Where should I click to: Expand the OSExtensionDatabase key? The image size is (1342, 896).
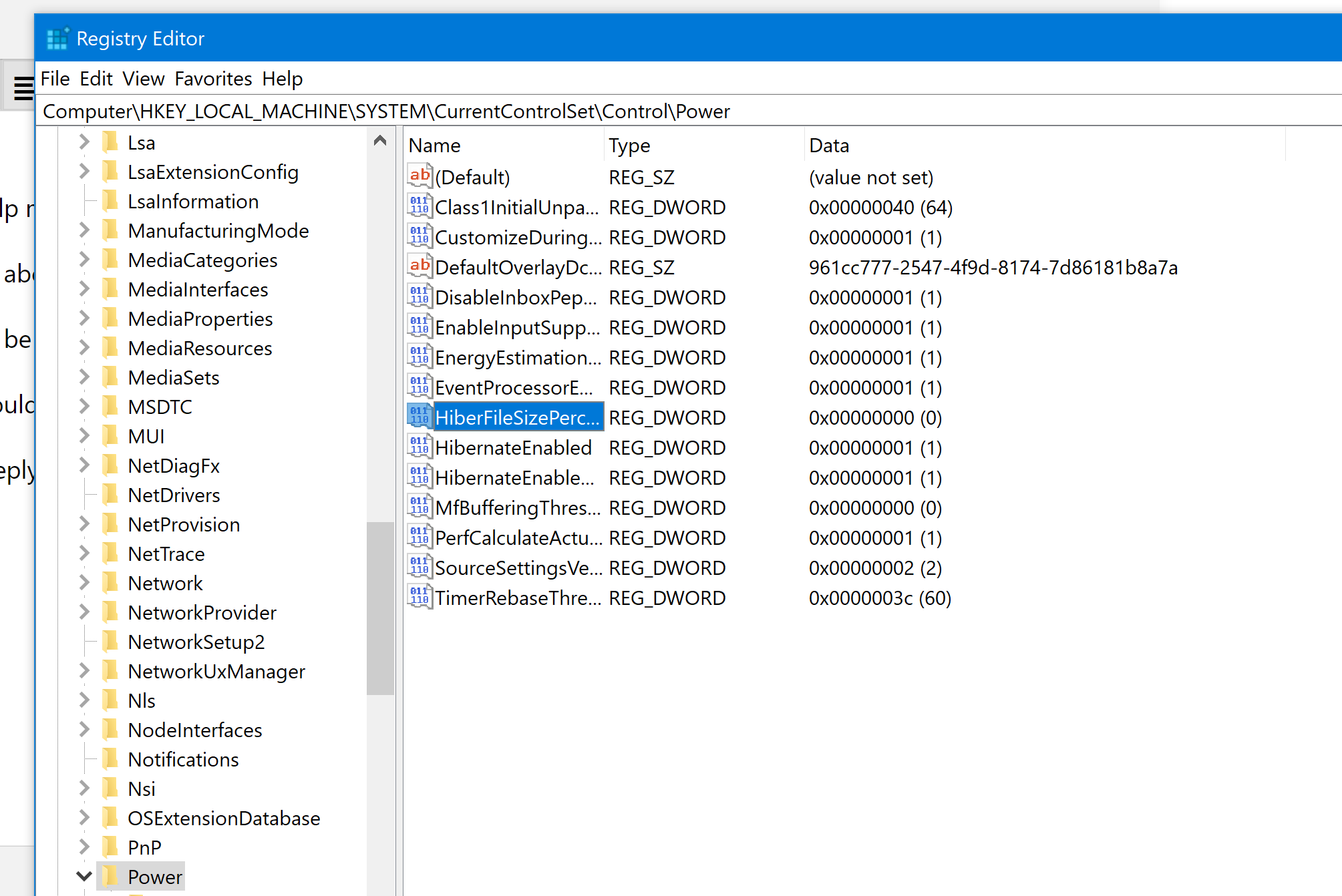84,818
